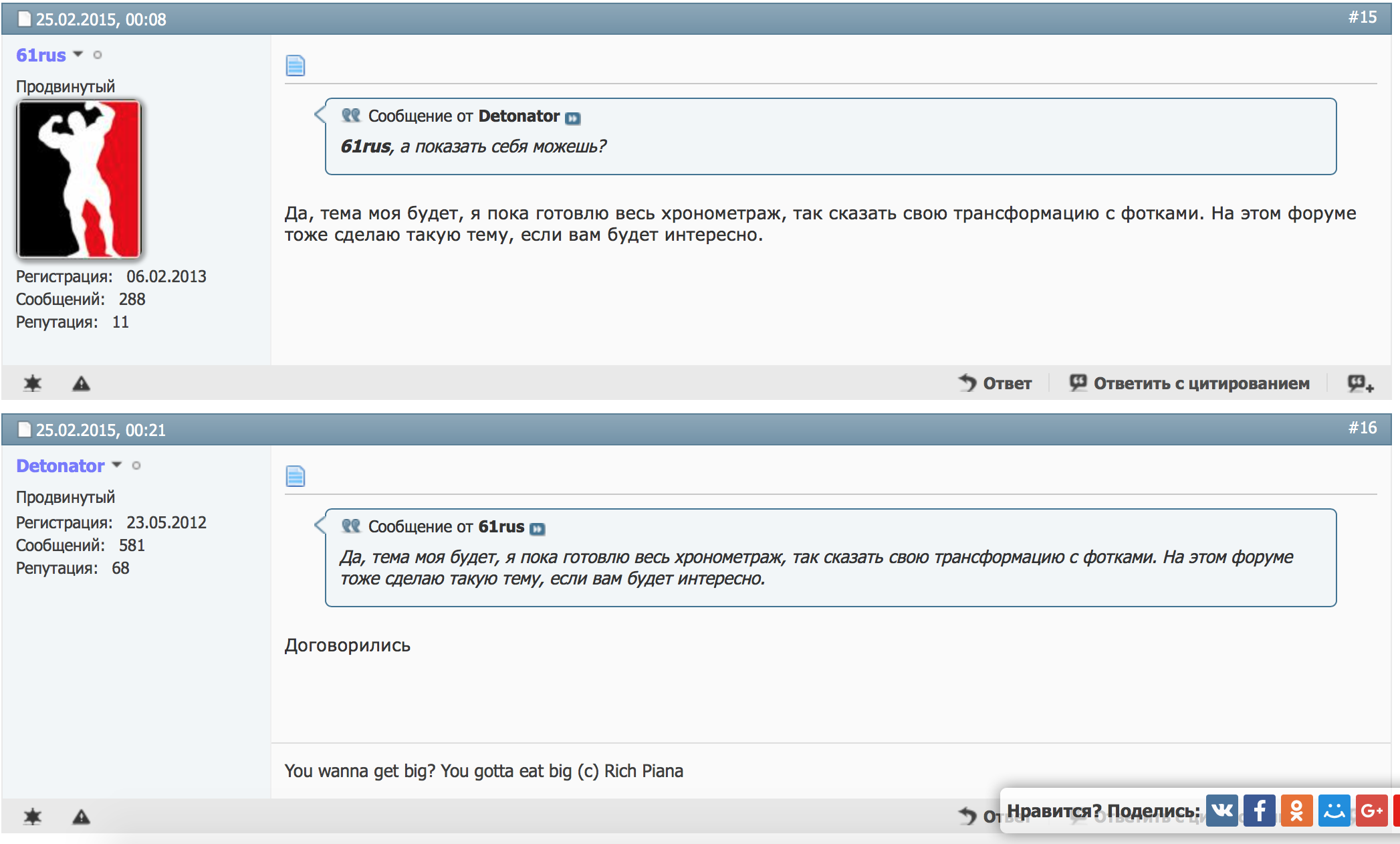Image resolution: width=1400 pixels, height=844 pixels.
Task: Open the post #16 permalink
Action: (1362, 428)
